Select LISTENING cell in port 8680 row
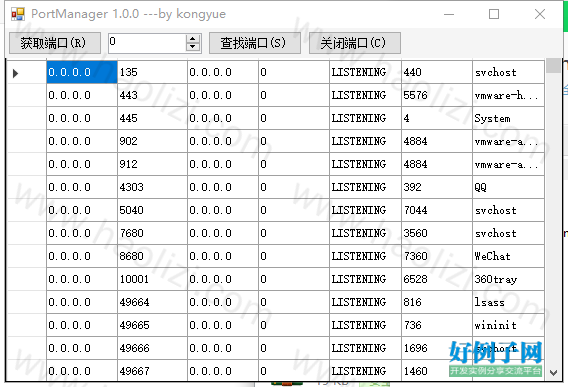This screenshot has height=387, width=568. click(366, 256)
